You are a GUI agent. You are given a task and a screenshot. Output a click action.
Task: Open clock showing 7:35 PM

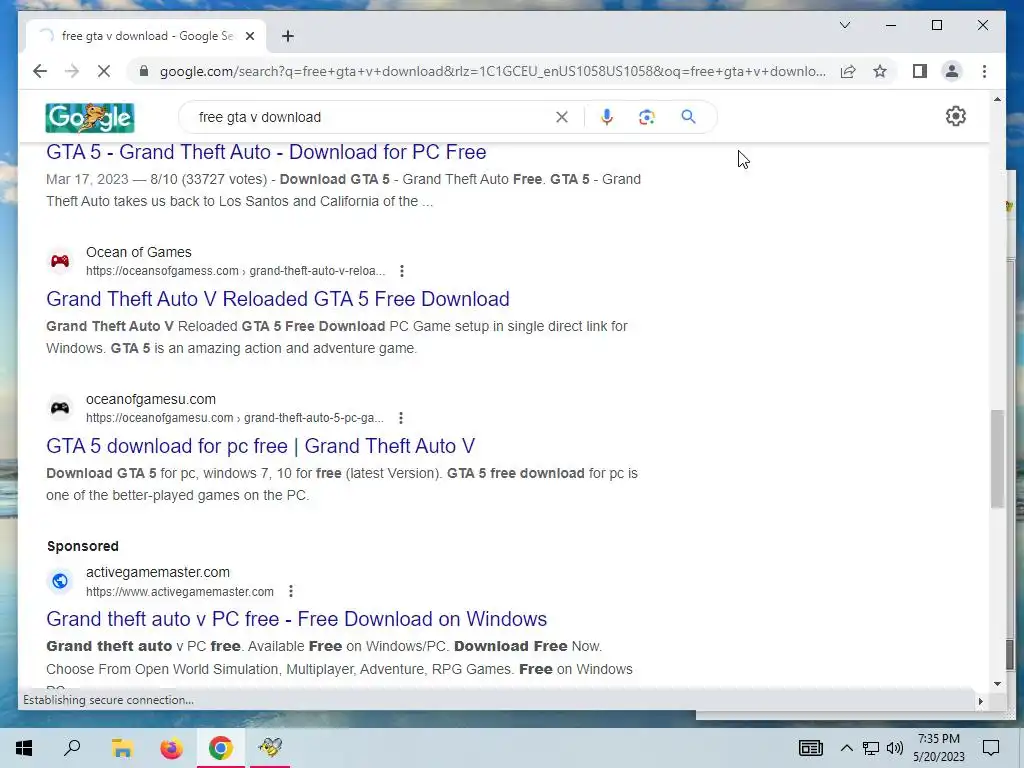(x=938, y=748)
